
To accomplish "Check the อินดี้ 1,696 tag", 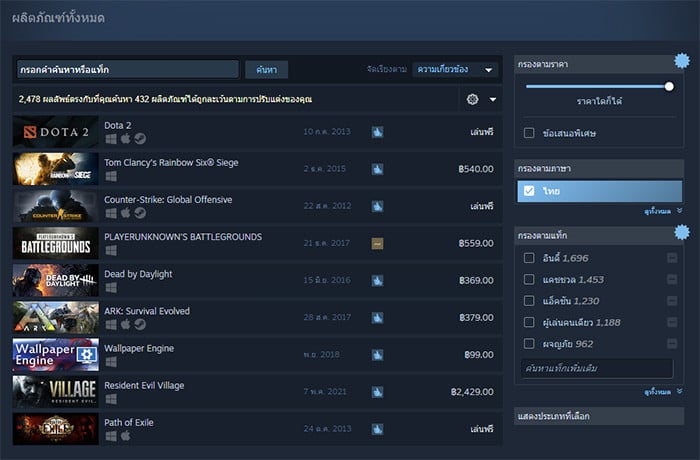I will tap(529, 258).
